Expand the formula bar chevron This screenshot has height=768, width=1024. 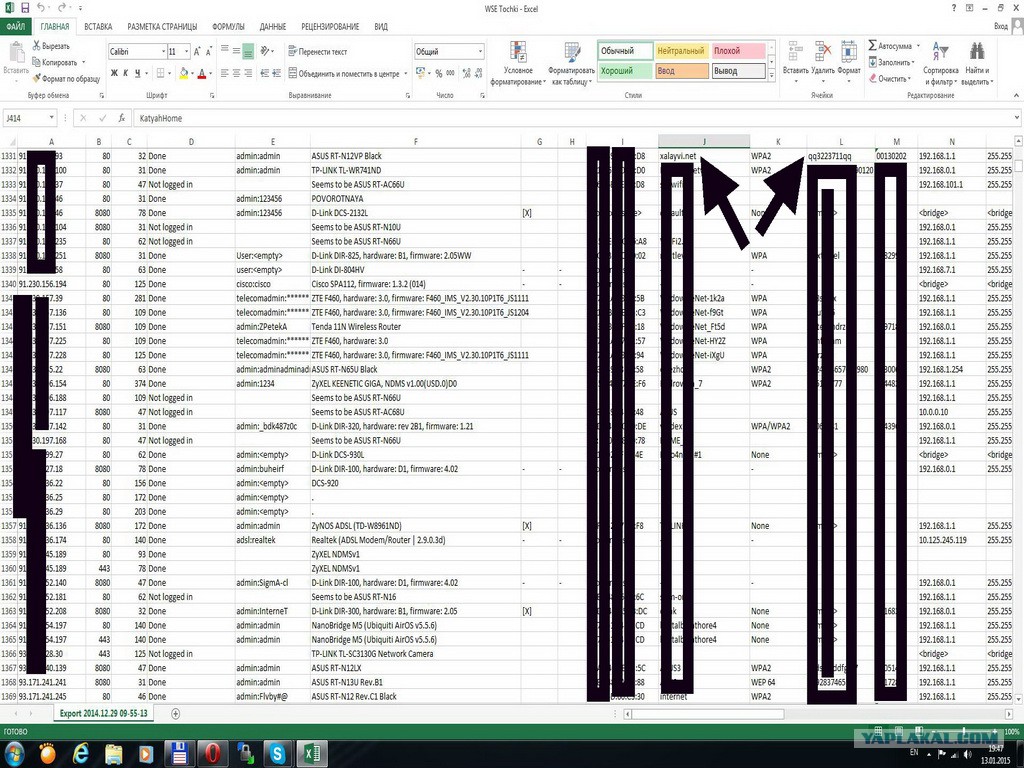pyautogui.click(x=1016, y=118)
